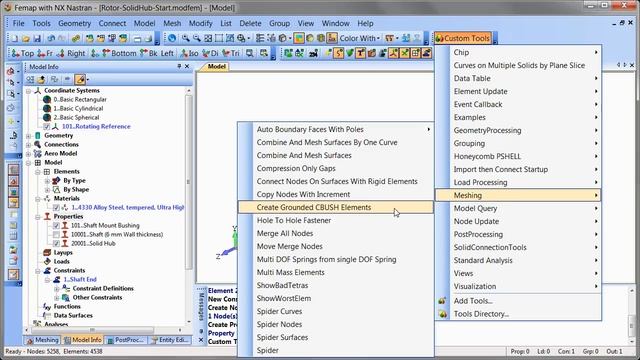Click the Open file folder icon
Screen dimensions: 640x360
(26, 38)
